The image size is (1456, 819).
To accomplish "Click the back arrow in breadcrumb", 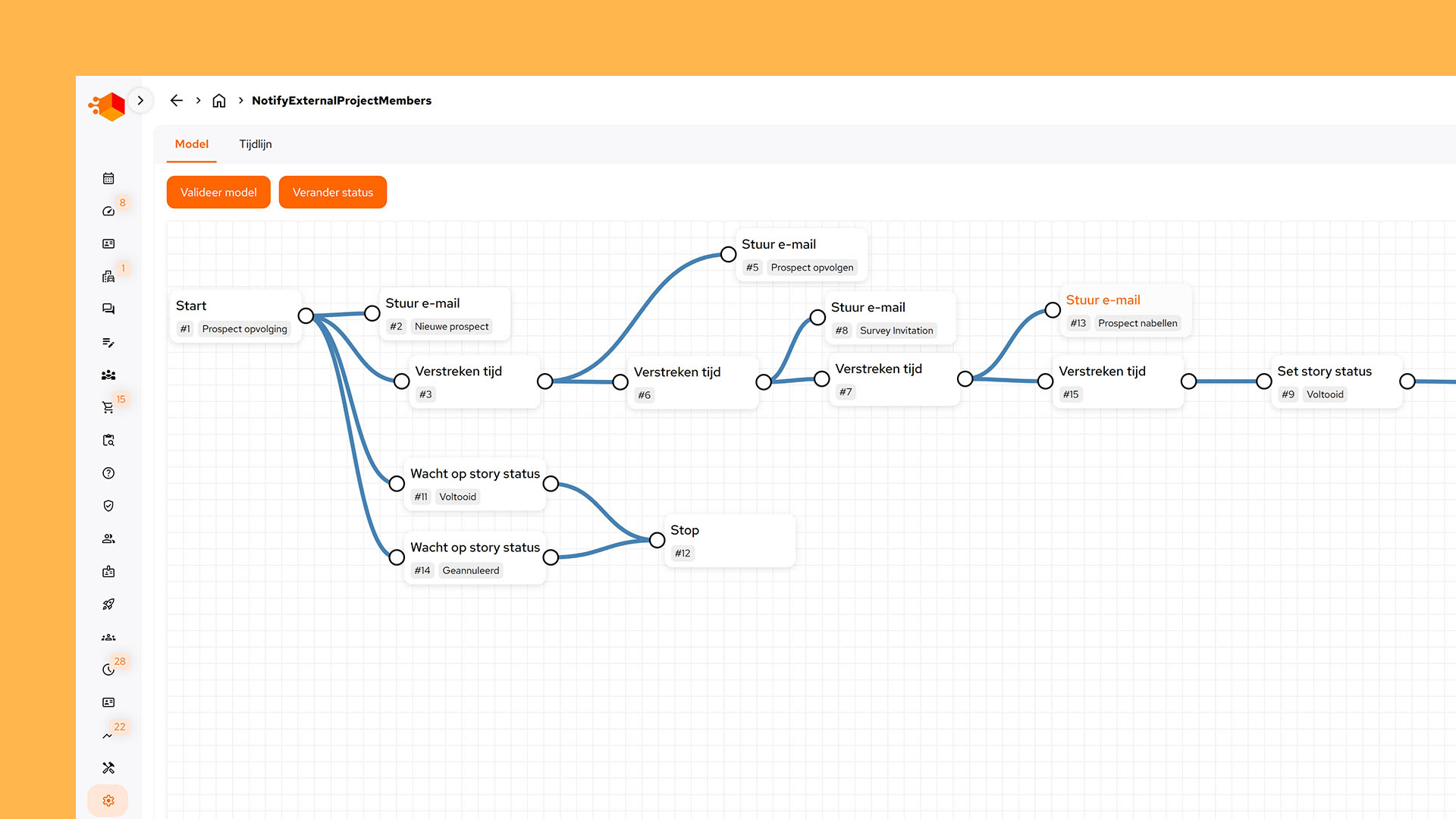I will [177, 101].
